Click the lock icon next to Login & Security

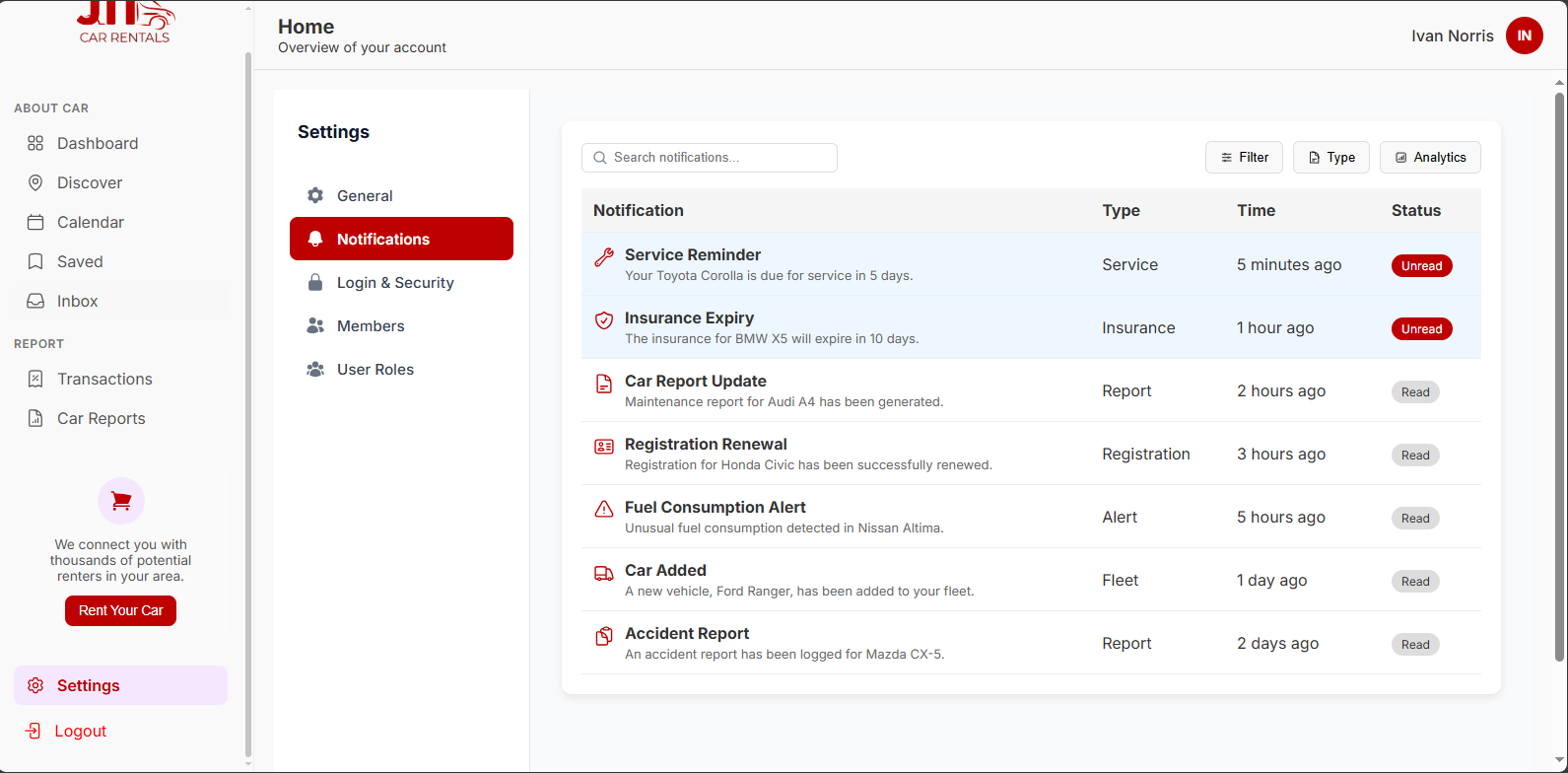[315, 282]
